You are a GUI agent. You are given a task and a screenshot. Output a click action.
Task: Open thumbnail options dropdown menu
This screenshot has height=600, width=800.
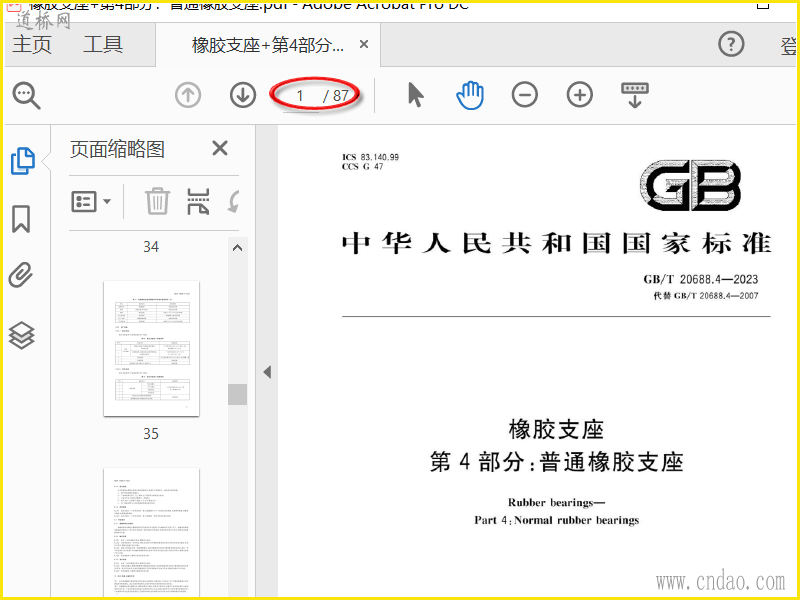click(x=91, y=202)
